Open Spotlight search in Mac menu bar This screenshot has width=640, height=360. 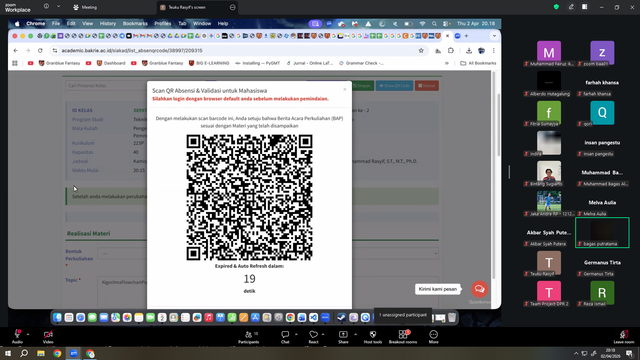pyautogui.click(x=434, y=24)
